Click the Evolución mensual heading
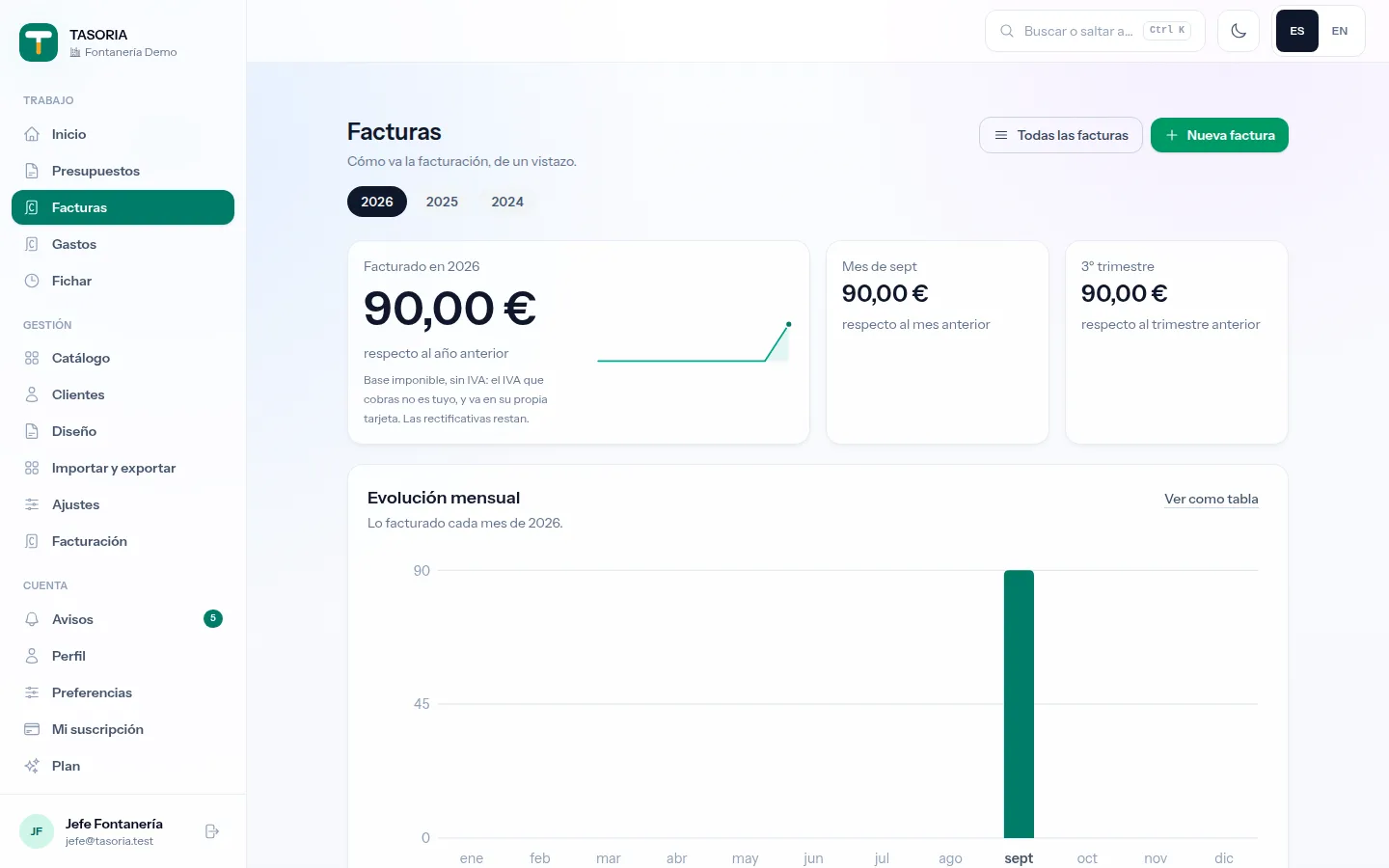 [x=444, y=498]
